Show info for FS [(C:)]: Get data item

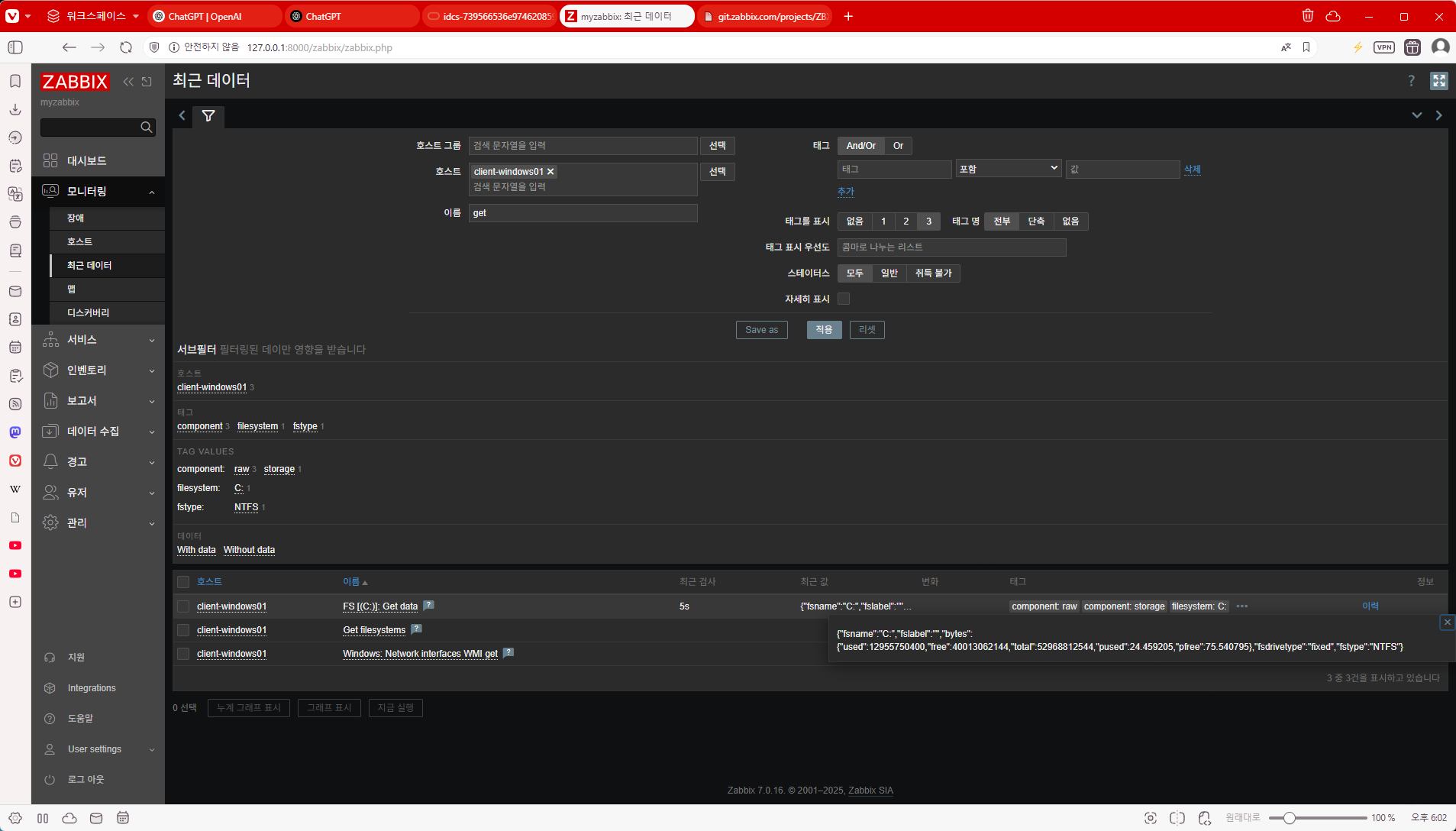(429, 605)
